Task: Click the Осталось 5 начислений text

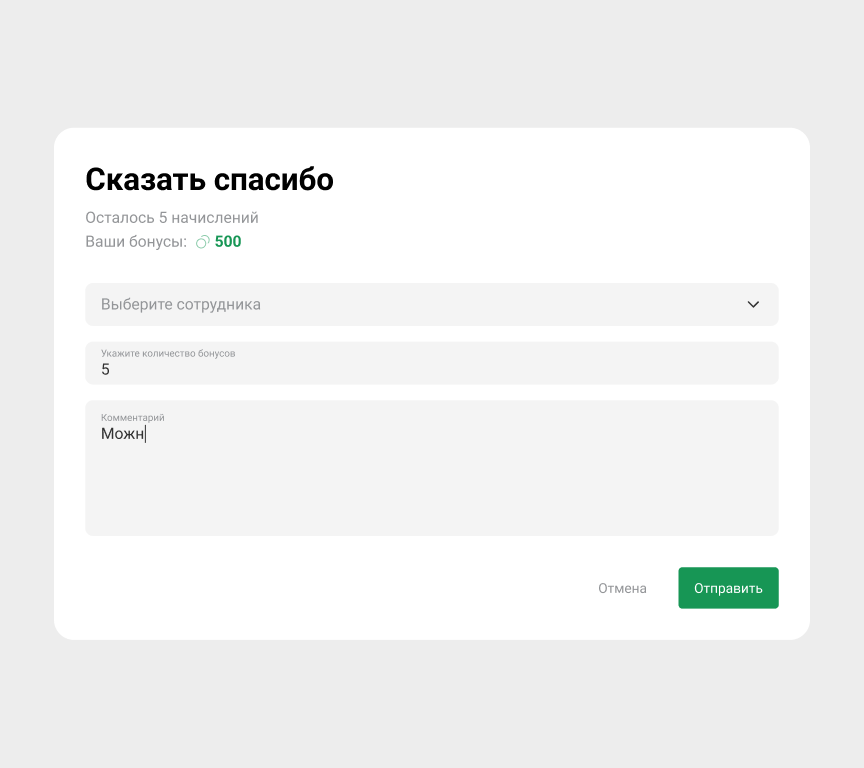Action: pos(172,217)
